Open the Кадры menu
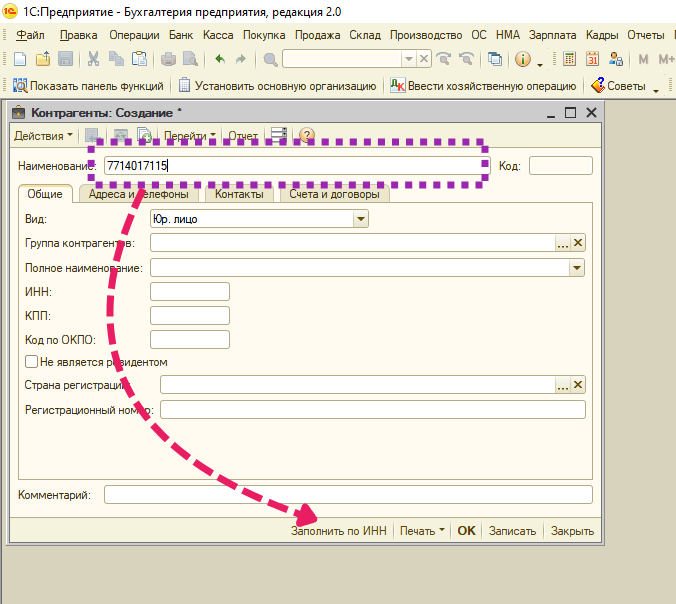The width and height of the screenshot is (676, 604). tap(602, 35)
